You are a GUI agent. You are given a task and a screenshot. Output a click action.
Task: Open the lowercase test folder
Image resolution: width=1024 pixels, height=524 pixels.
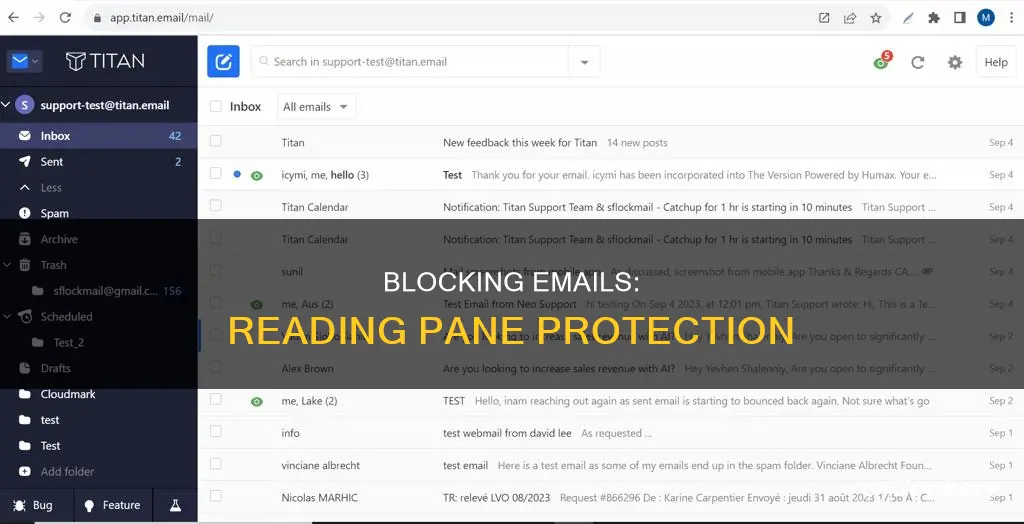pyautogui.click(x=99, y=420)
